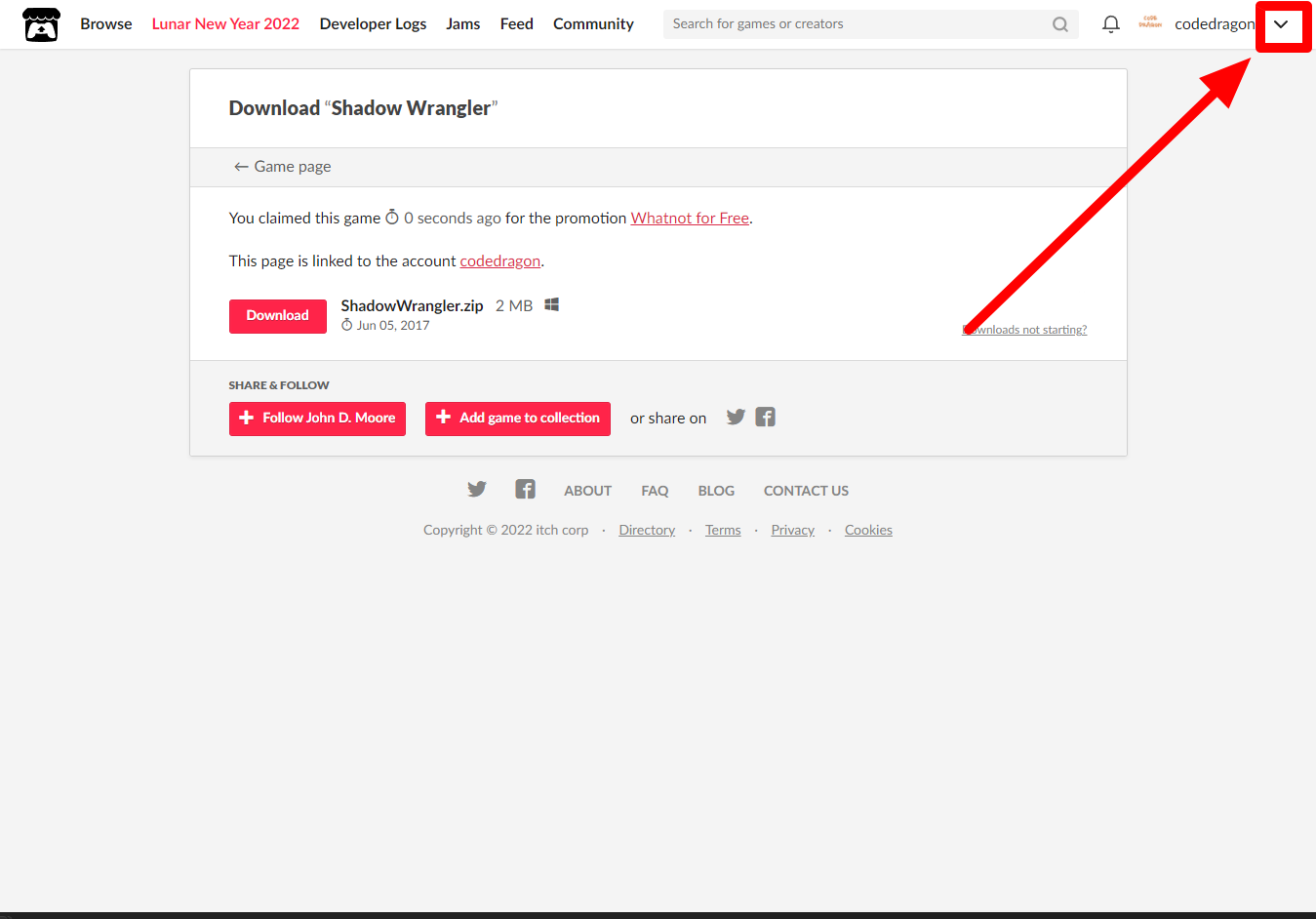Click the codedragon username in header
1316x919 pixels.
tap(1215, 24)
